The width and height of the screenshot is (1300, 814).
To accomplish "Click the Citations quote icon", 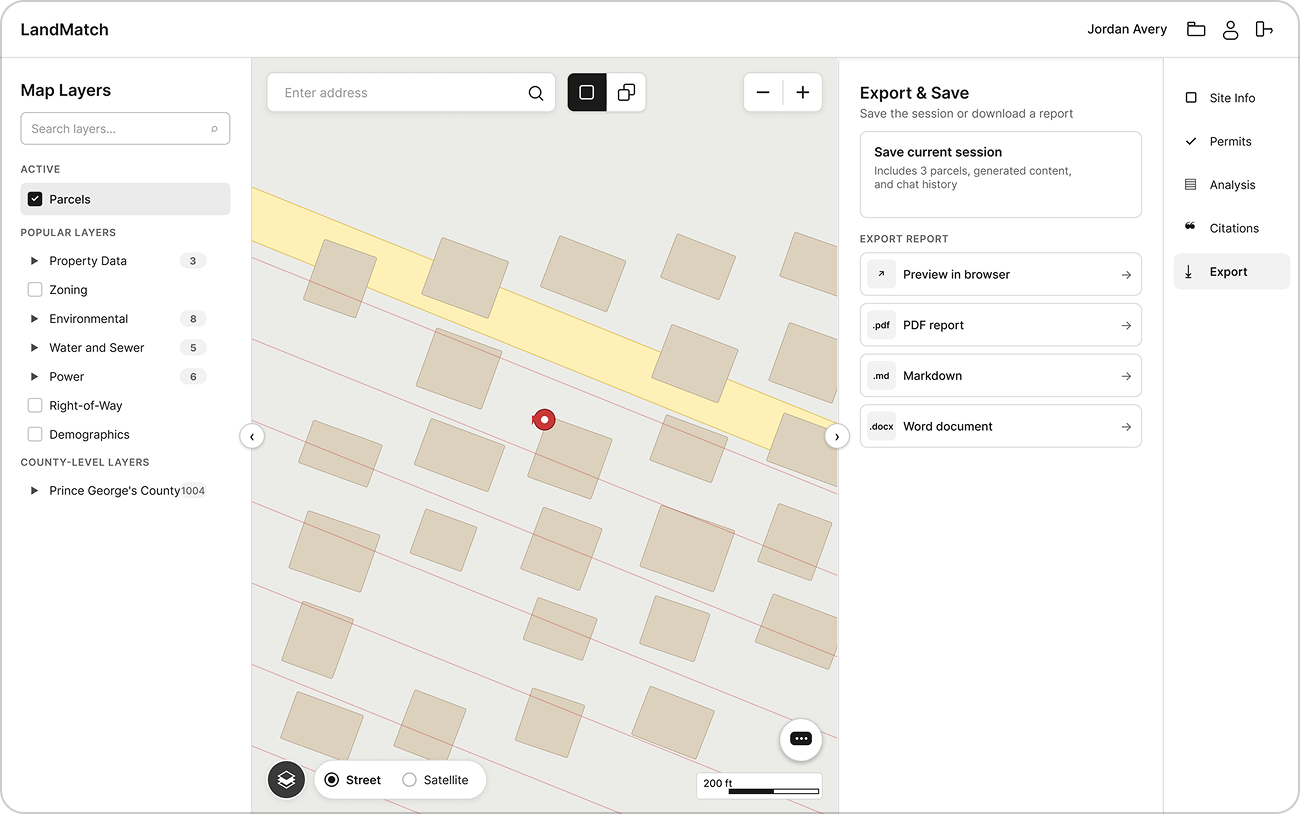I will [1191, 227].
